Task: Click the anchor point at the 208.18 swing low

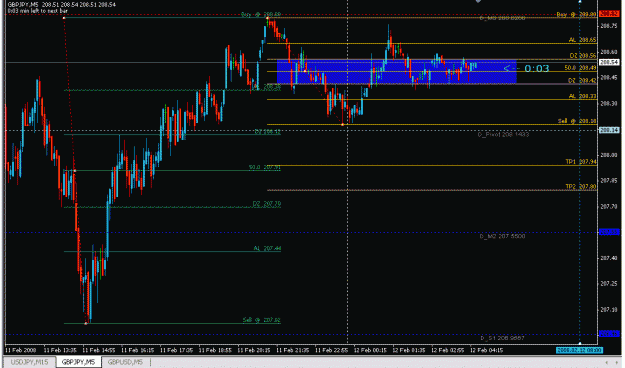Action: [x=342, y=124]
